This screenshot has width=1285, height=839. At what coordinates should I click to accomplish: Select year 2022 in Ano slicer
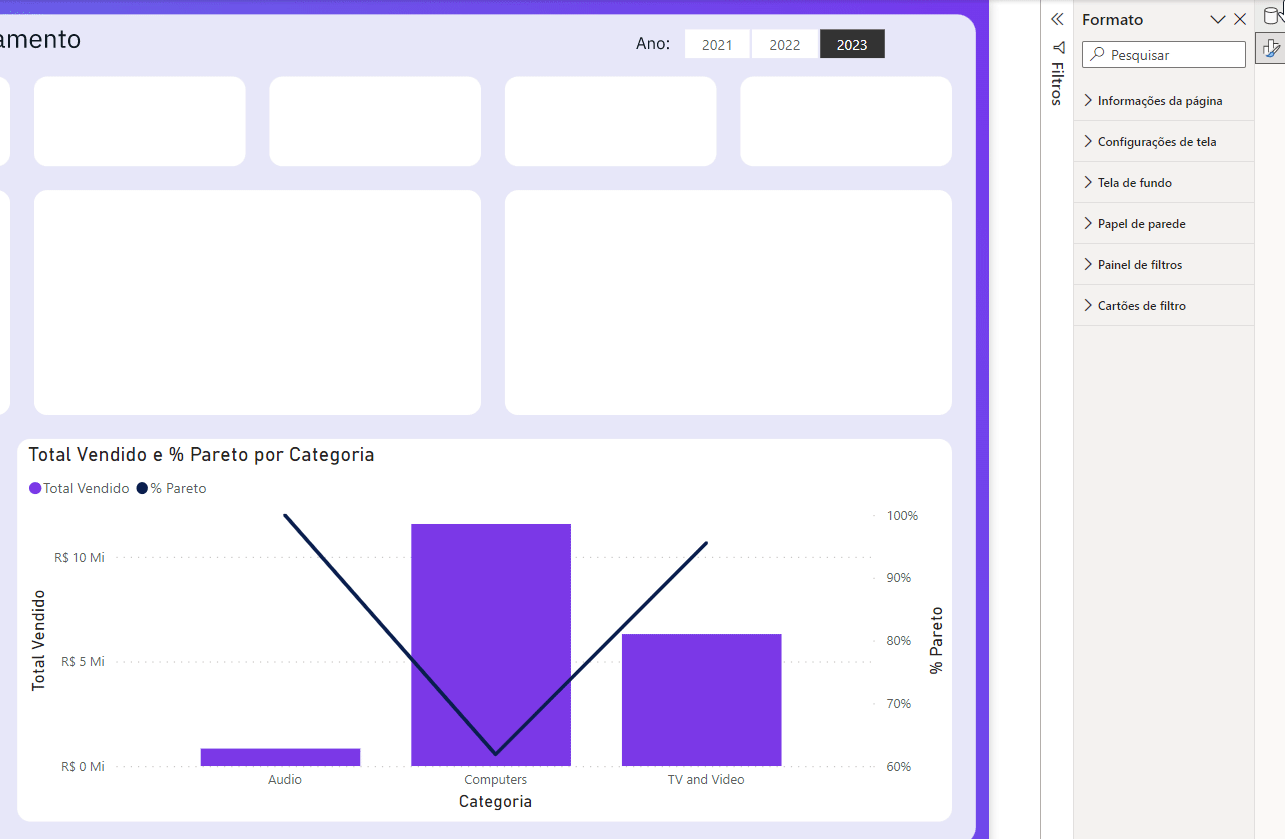pos(785,44)
